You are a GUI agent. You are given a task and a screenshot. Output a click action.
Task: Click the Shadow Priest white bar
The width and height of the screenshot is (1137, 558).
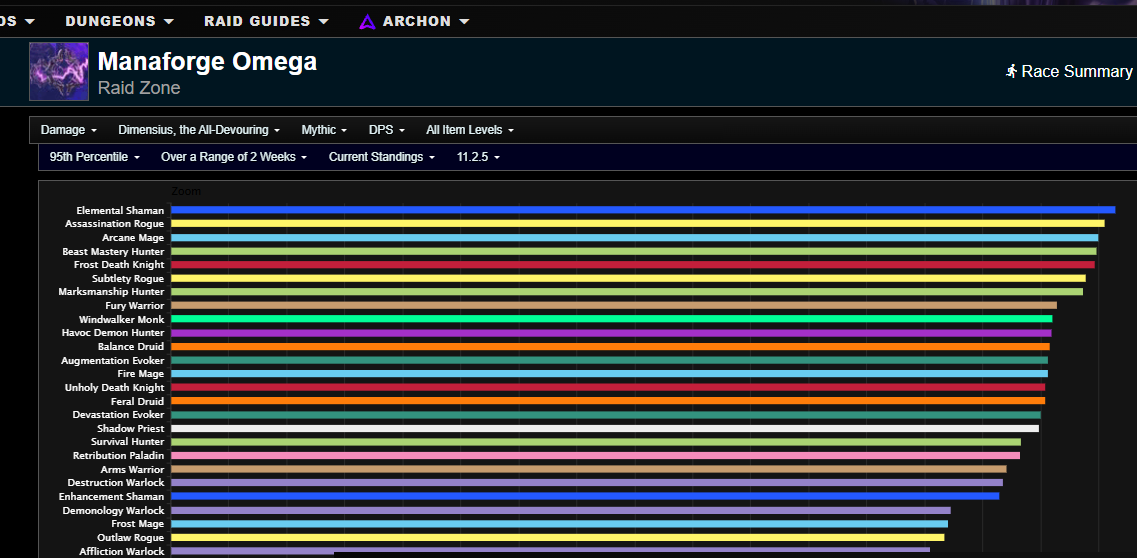(x=605, y=428)
